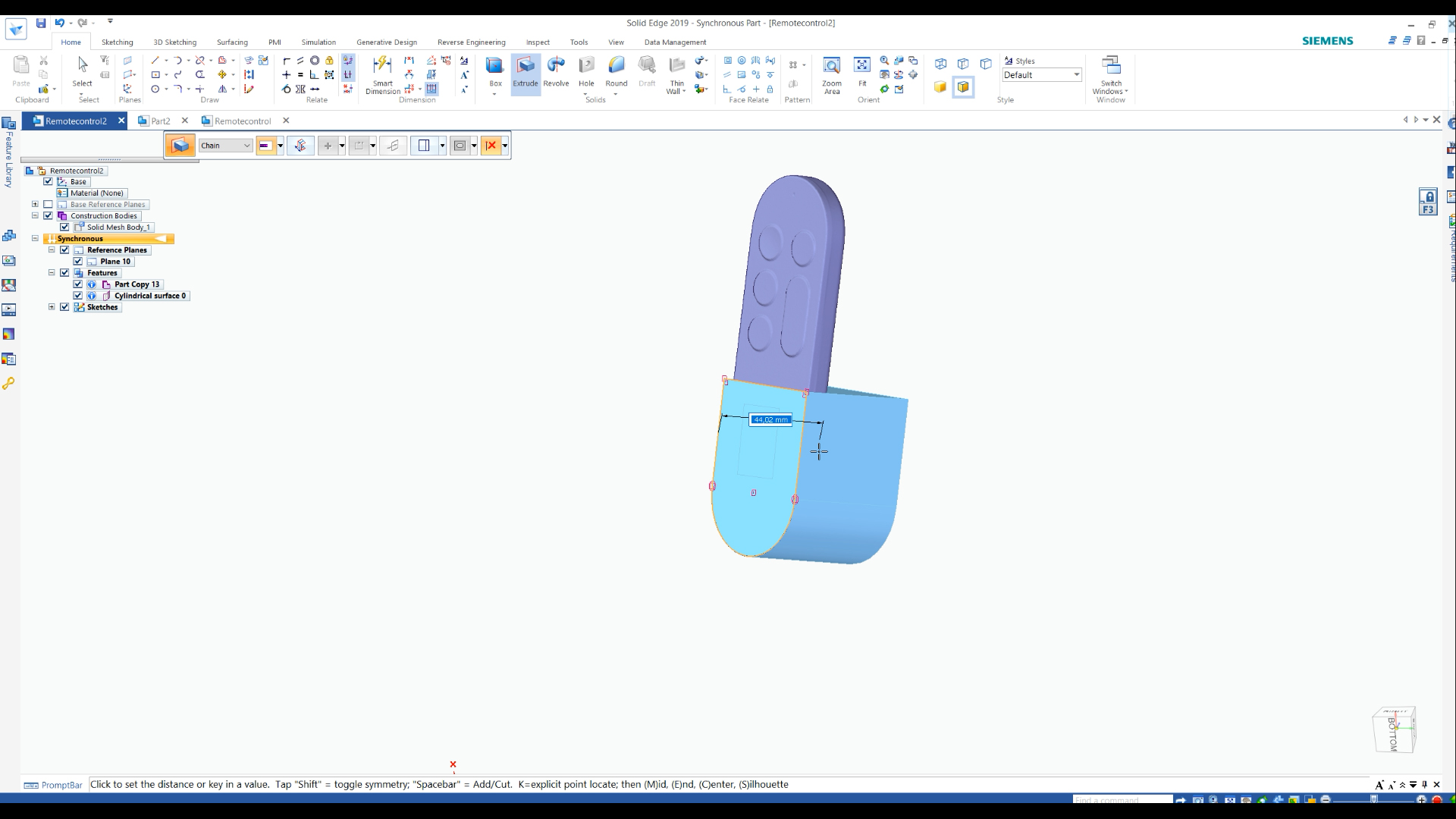Open the Sketching ribbon tab
The image size is (1456, 819).
point(117,42)
